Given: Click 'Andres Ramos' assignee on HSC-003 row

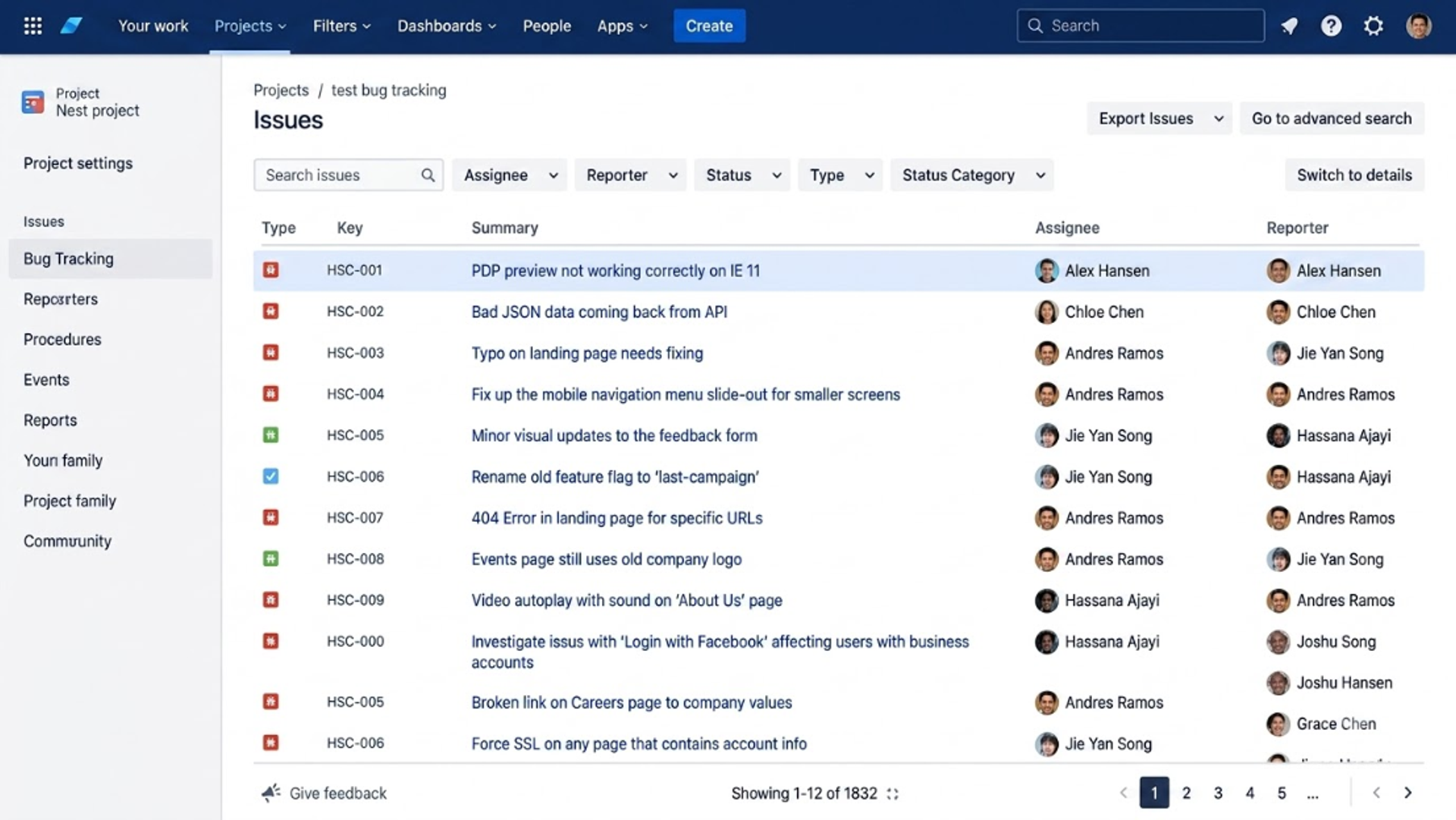Looking at the screenshot, I should tap(1114, 353).
